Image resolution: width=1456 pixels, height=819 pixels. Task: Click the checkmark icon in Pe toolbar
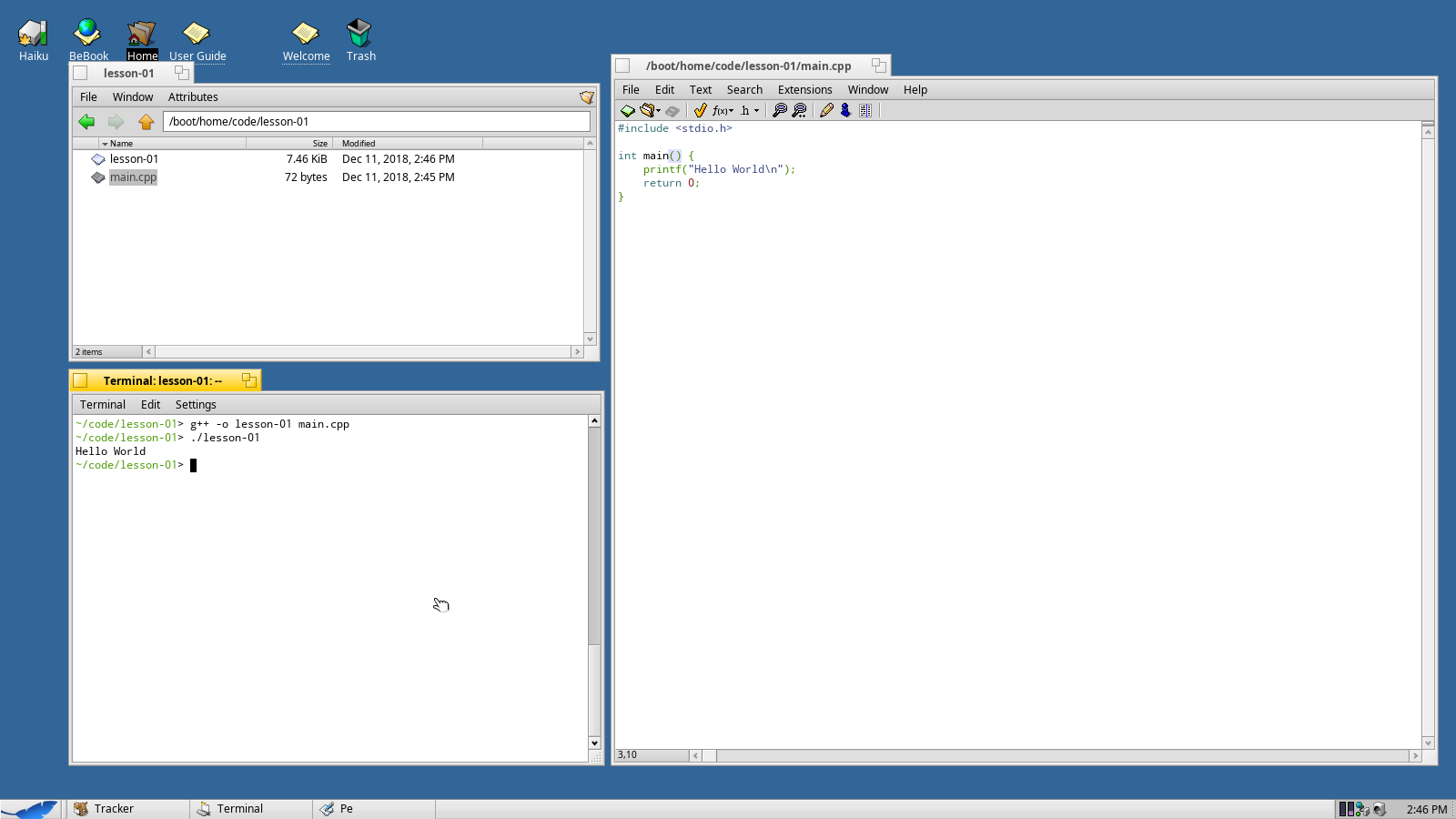(700, 110)
